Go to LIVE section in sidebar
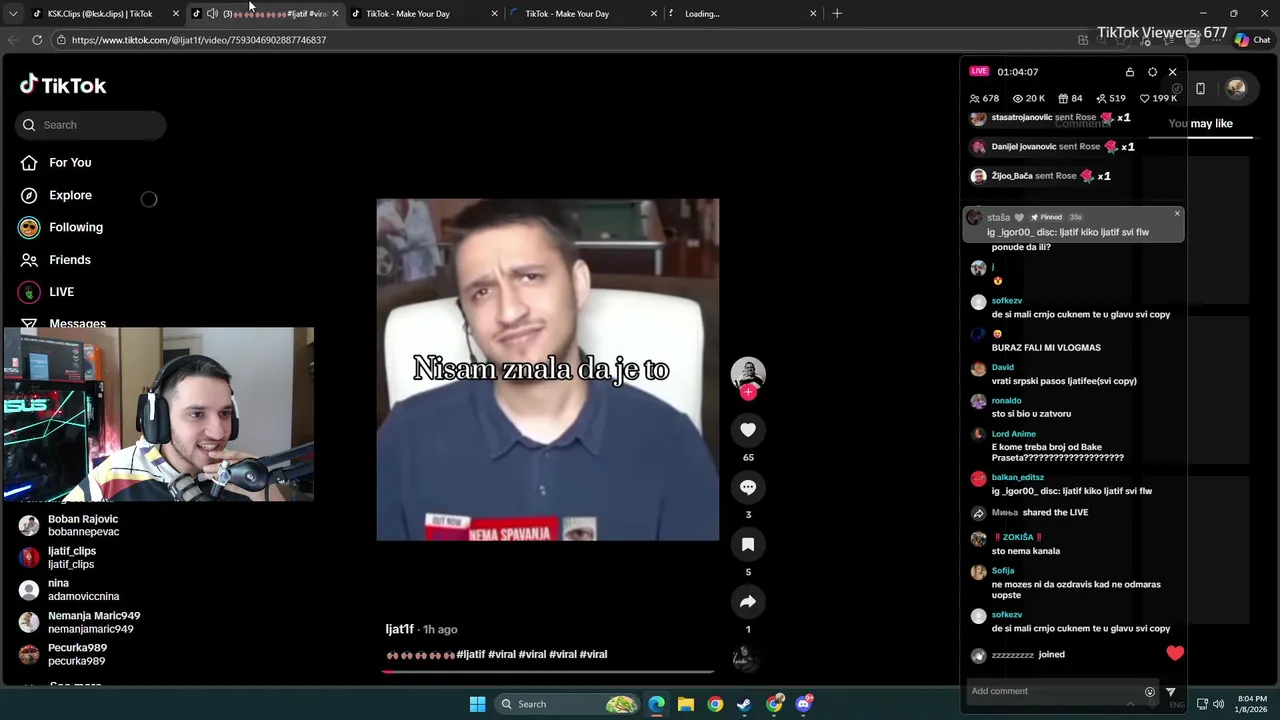Viewport: 1280px width, 720px height. click(x=47, y=292)
